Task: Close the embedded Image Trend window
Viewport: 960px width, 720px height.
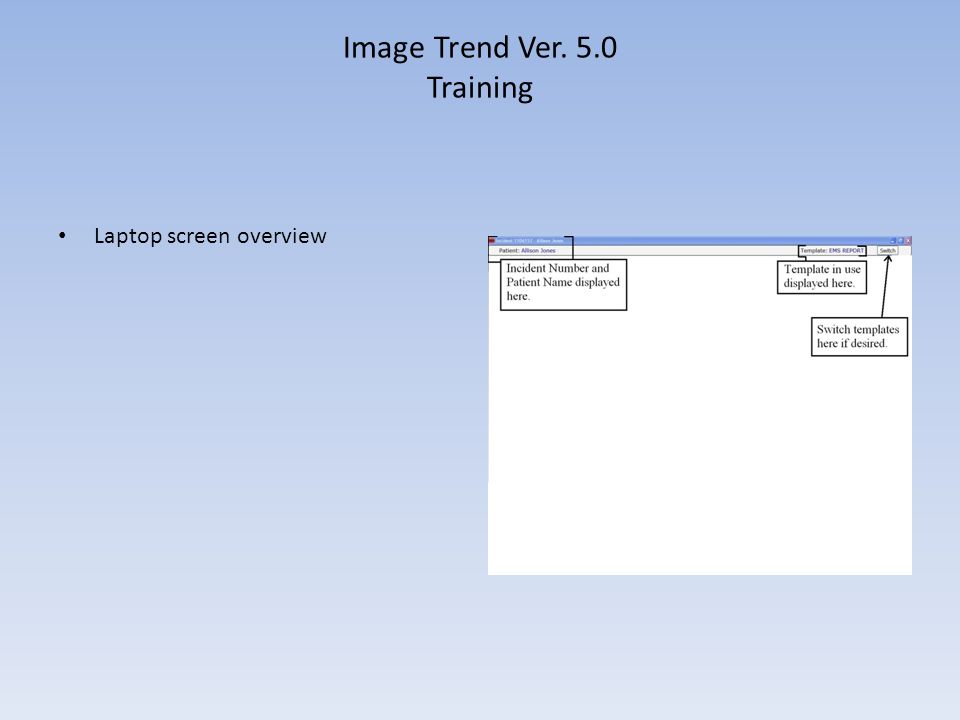Action: pyautogui.click(x=909, y=241)
